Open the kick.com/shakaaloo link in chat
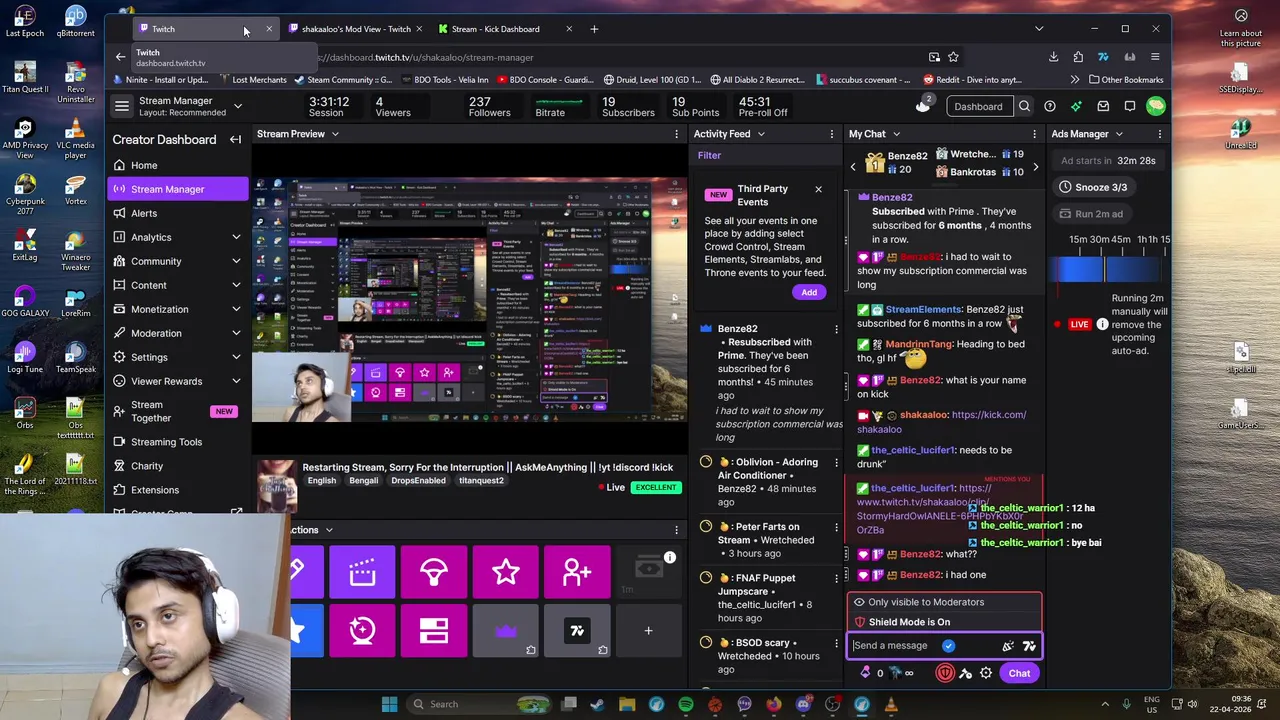 click(x=942, y=422)
